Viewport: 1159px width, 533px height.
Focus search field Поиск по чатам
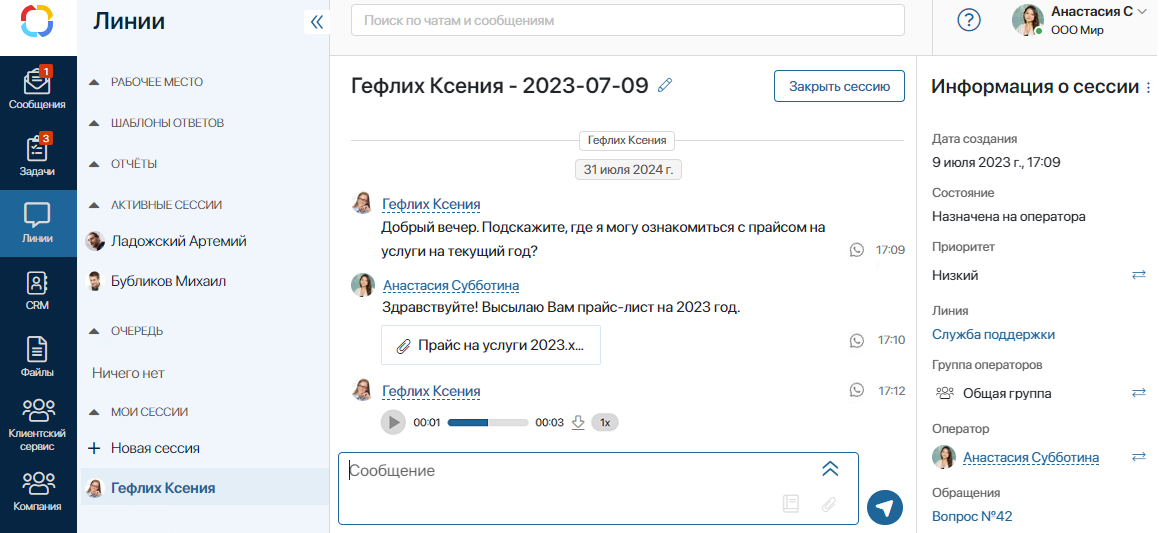(x=628, y=20)
